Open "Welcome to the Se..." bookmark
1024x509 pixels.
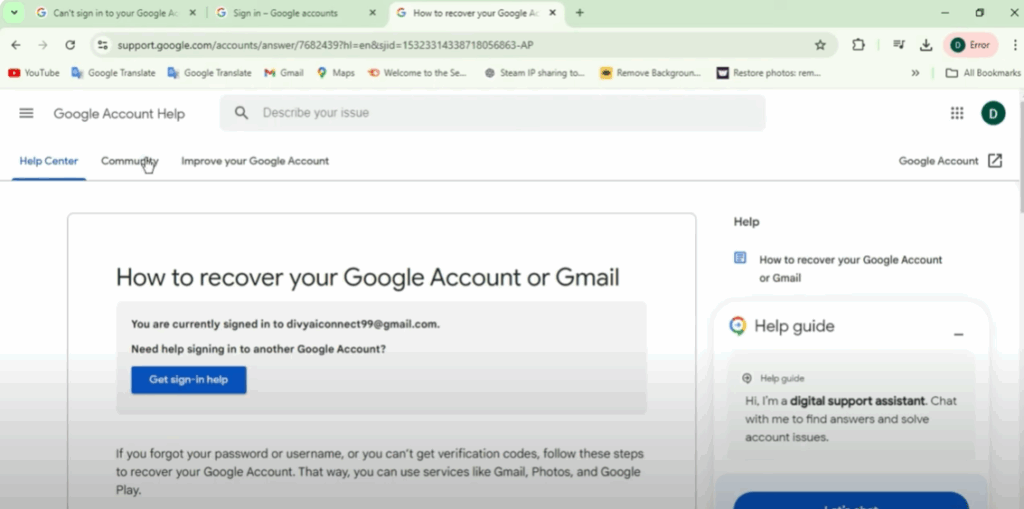(x=418, y=73)
